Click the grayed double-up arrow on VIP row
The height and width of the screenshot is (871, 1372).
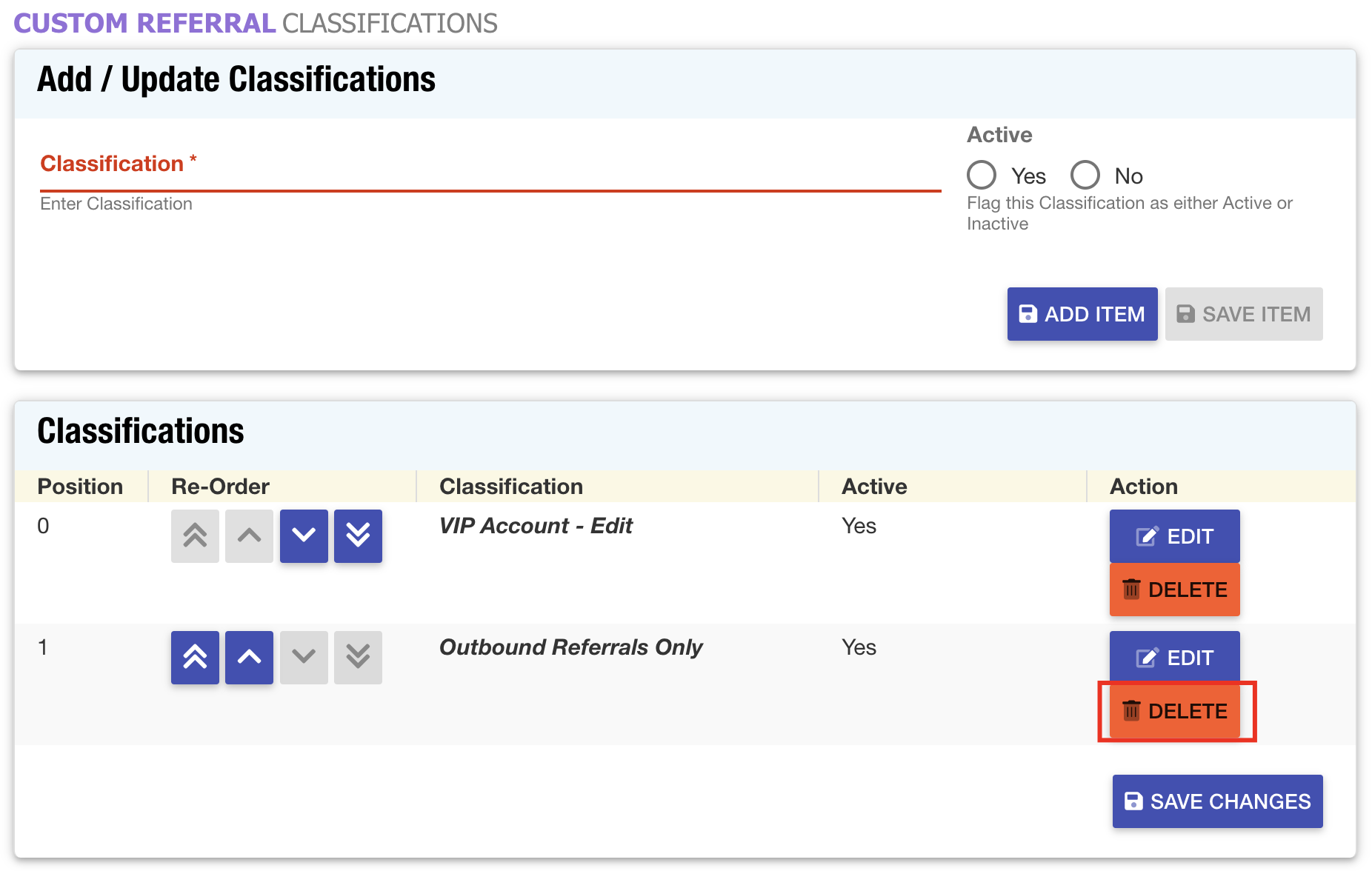[195, 535]
